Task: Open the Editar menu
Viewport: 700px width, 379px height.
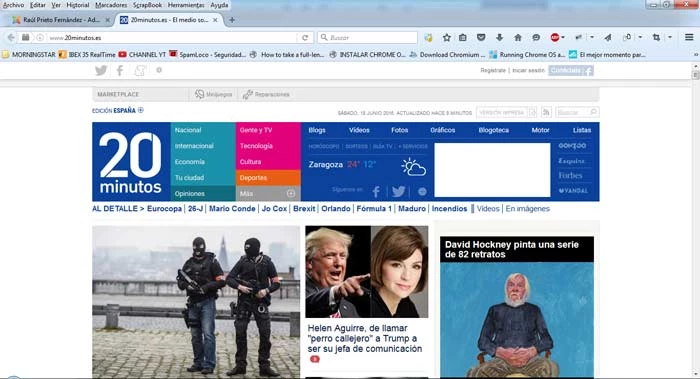Action: point(38,5)
